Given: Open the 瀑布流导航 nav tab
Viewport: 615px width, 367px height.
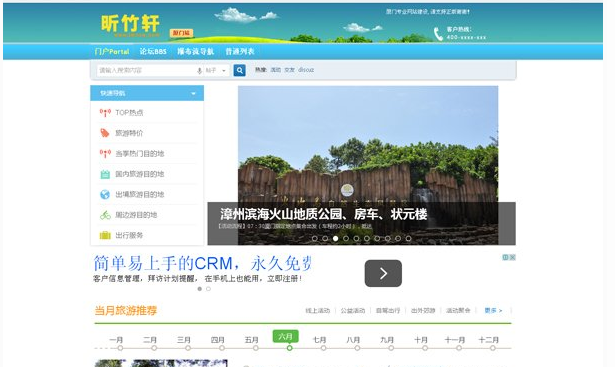Looking at the screenshot, I should tap(195, 51).
